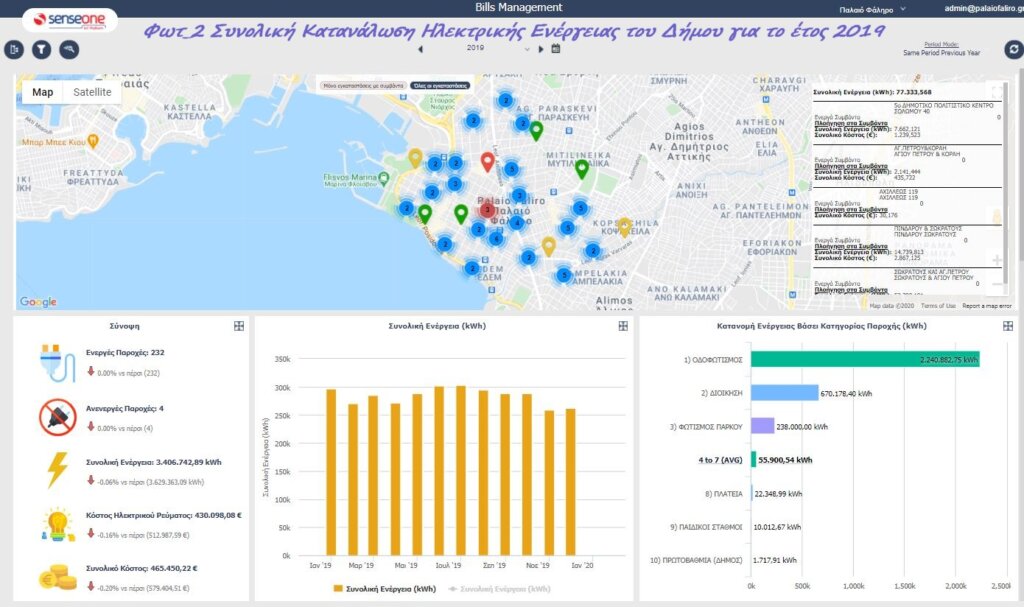Click the 'Συνολική Ενέργεια (kWh): 77.333.568' header
The image size is (1024, 607).
pos(872,92)
